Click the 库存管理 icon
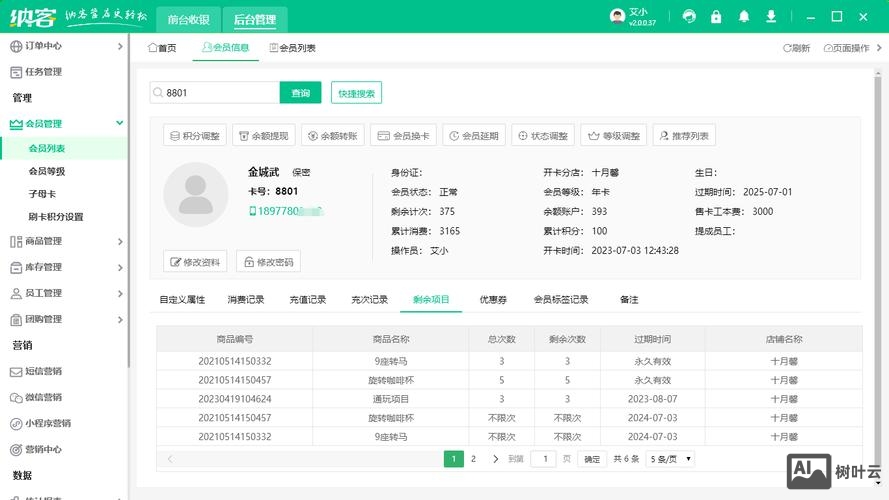 [16, 268]
